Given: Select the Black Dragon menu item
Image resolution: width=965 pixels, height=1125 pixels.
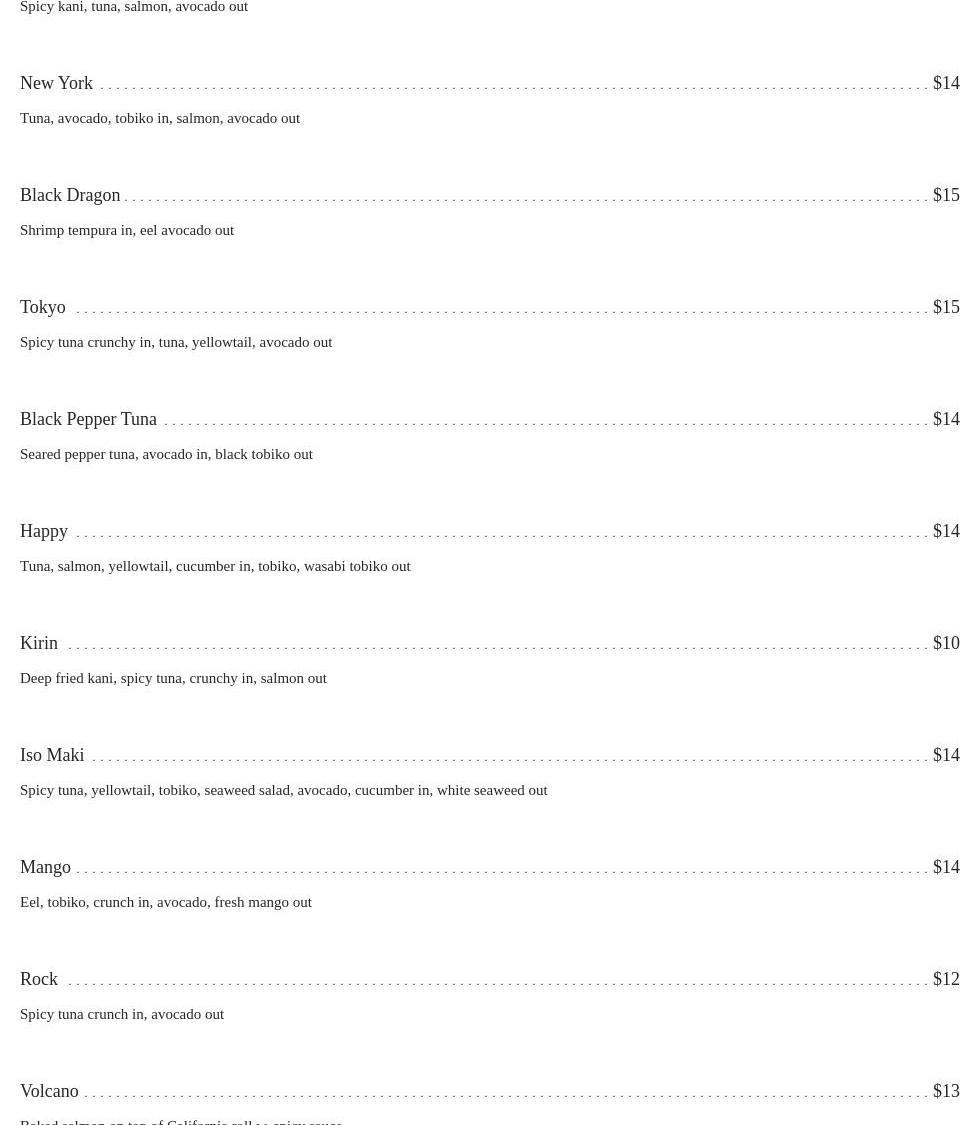Looking at the screenshot, I should 70,195.
